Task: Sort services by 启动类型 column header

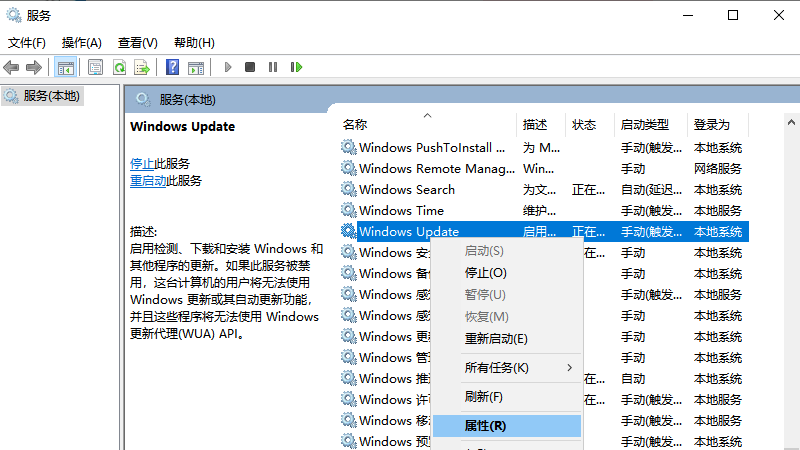Action: (644, 125)
